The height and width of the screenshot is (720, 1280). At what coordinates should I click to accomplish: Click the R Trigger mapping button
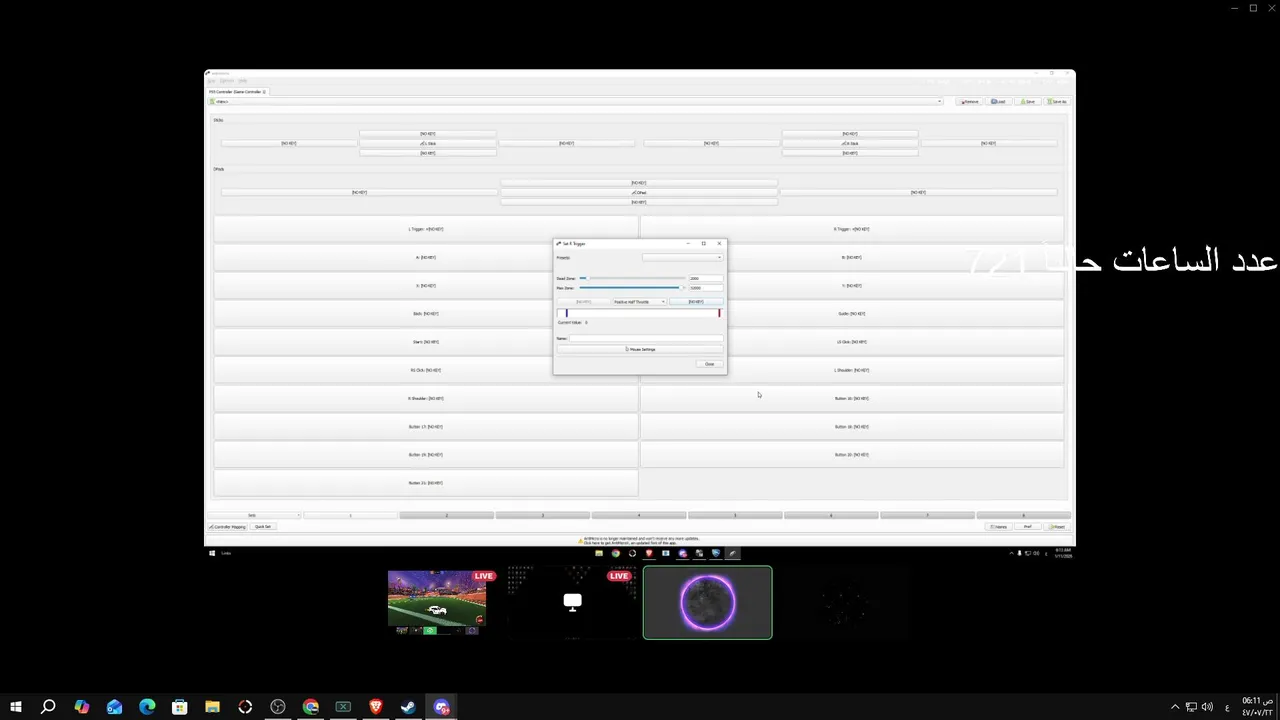click(x=852, y=229)
